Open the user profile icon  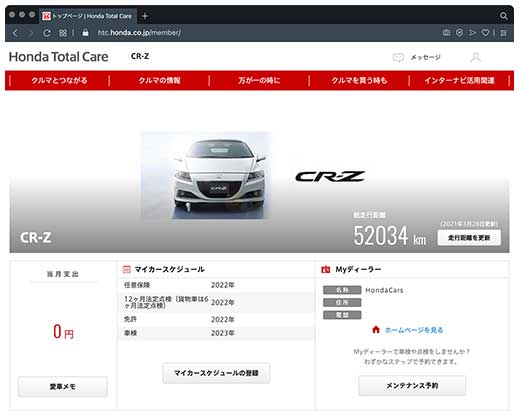(476, 57)
